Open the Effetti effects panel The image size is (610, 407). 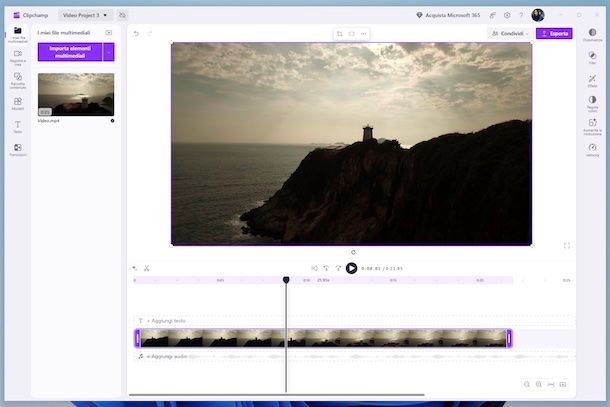[x=592, y=81]
